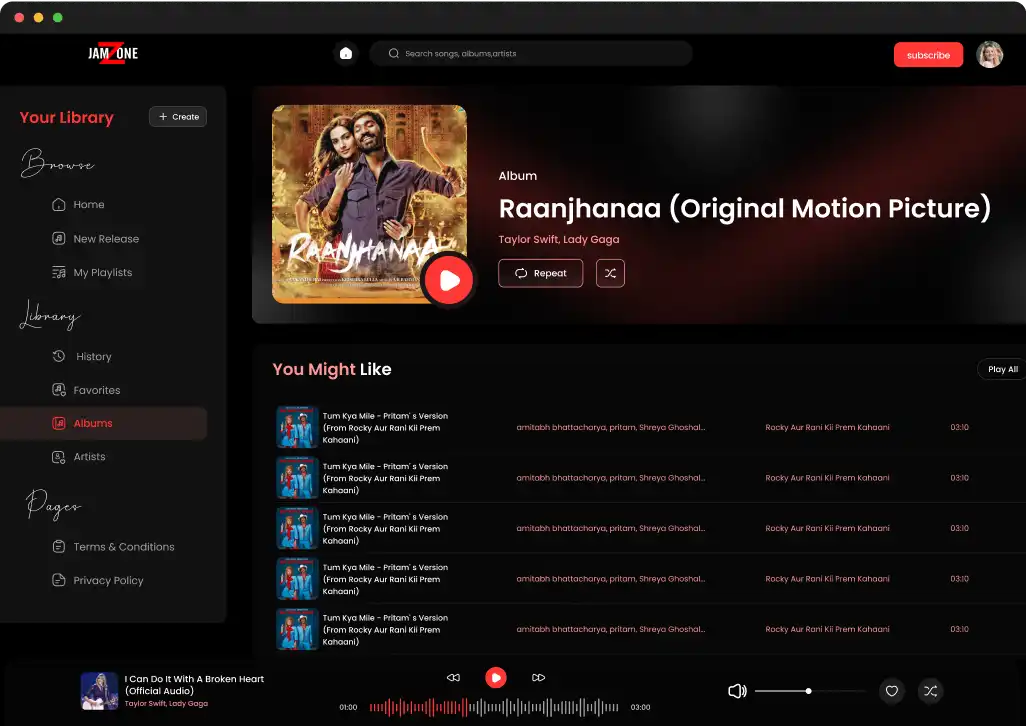Viewport: 1026px width, 726px height.
Task: Click the second song's artists text
Action: (610, 478)
